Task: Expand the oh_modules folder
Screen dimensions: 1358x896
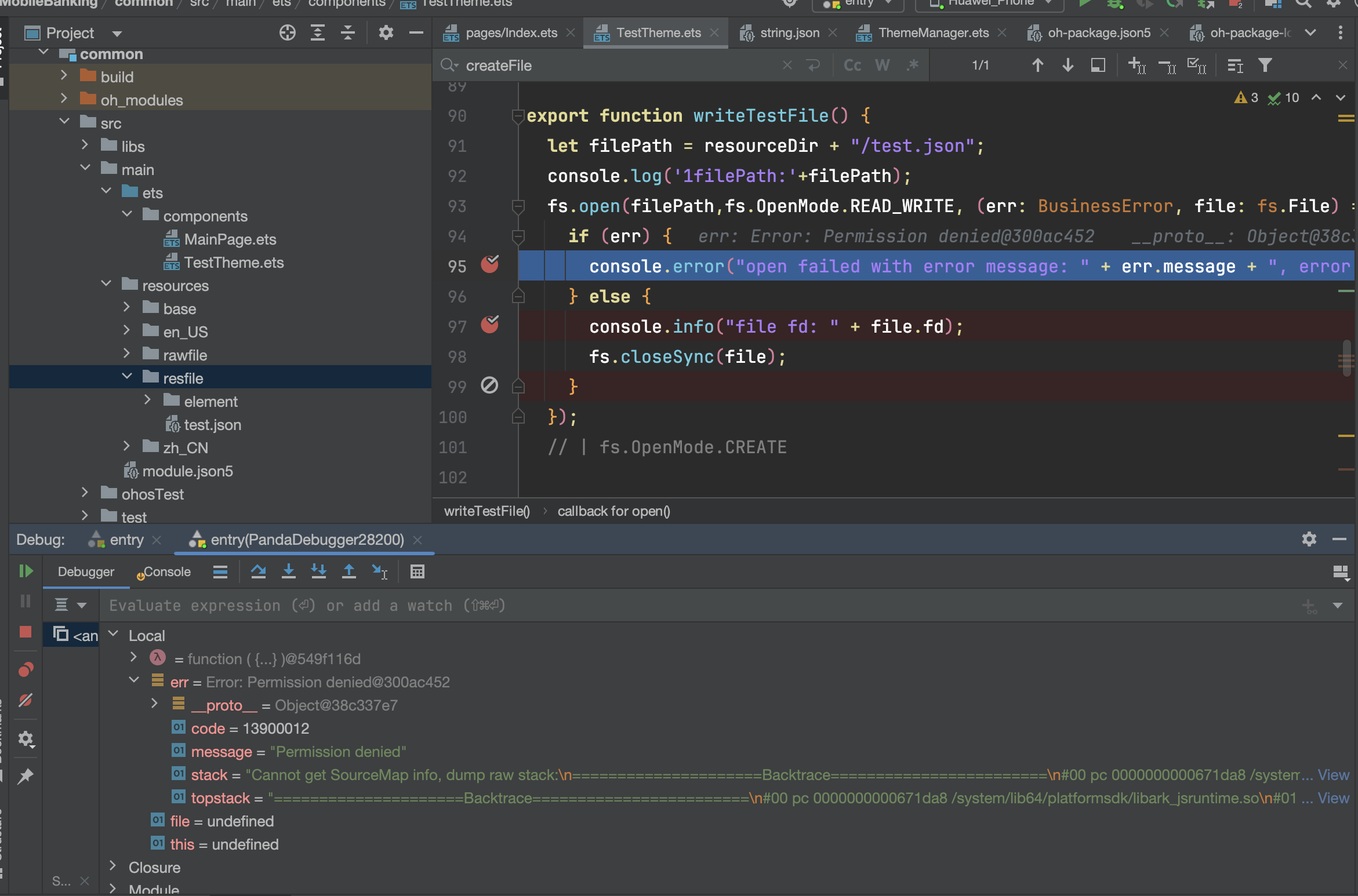Action: [x=64, y=99]
